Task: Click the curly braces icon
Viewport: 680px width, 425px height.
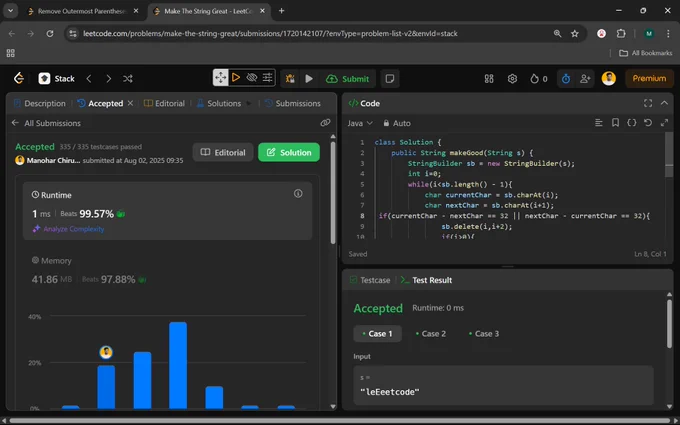Action: (632, 123)
